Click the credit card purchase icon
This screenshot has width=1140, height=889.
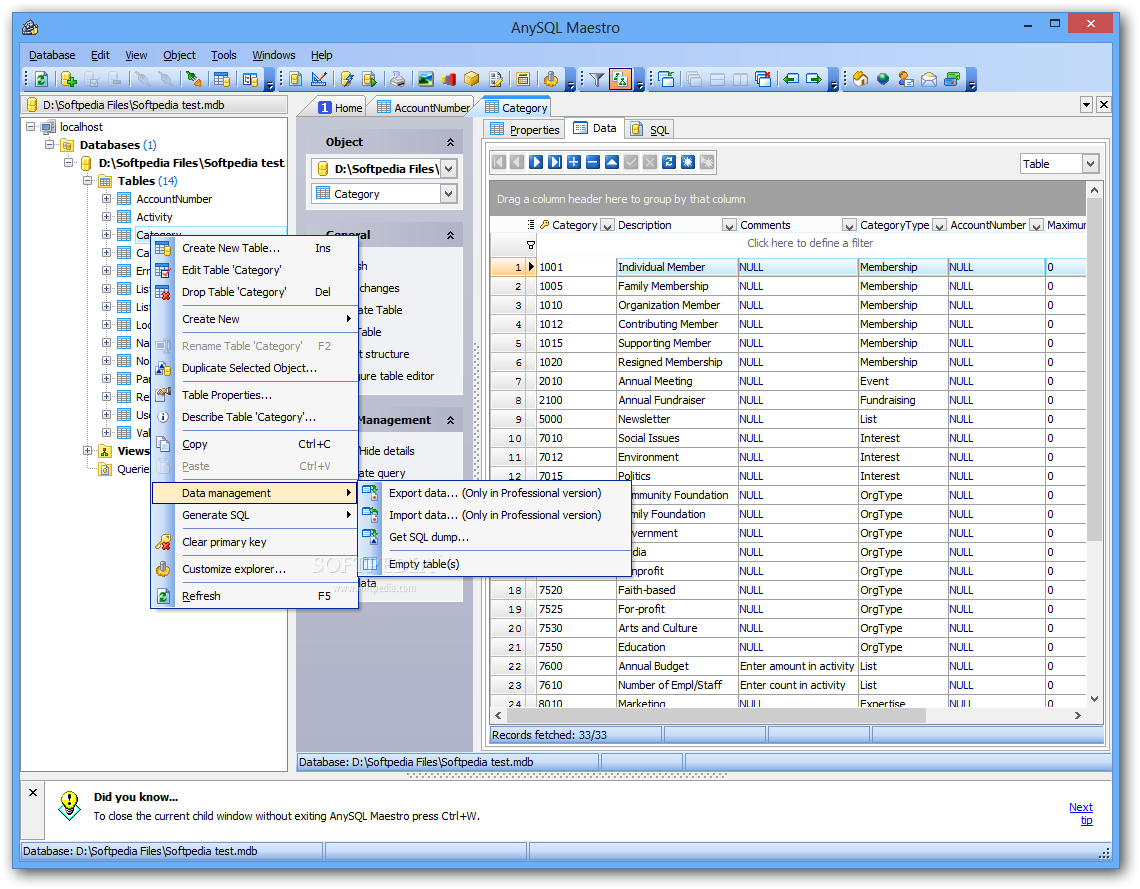pos(952,79)
